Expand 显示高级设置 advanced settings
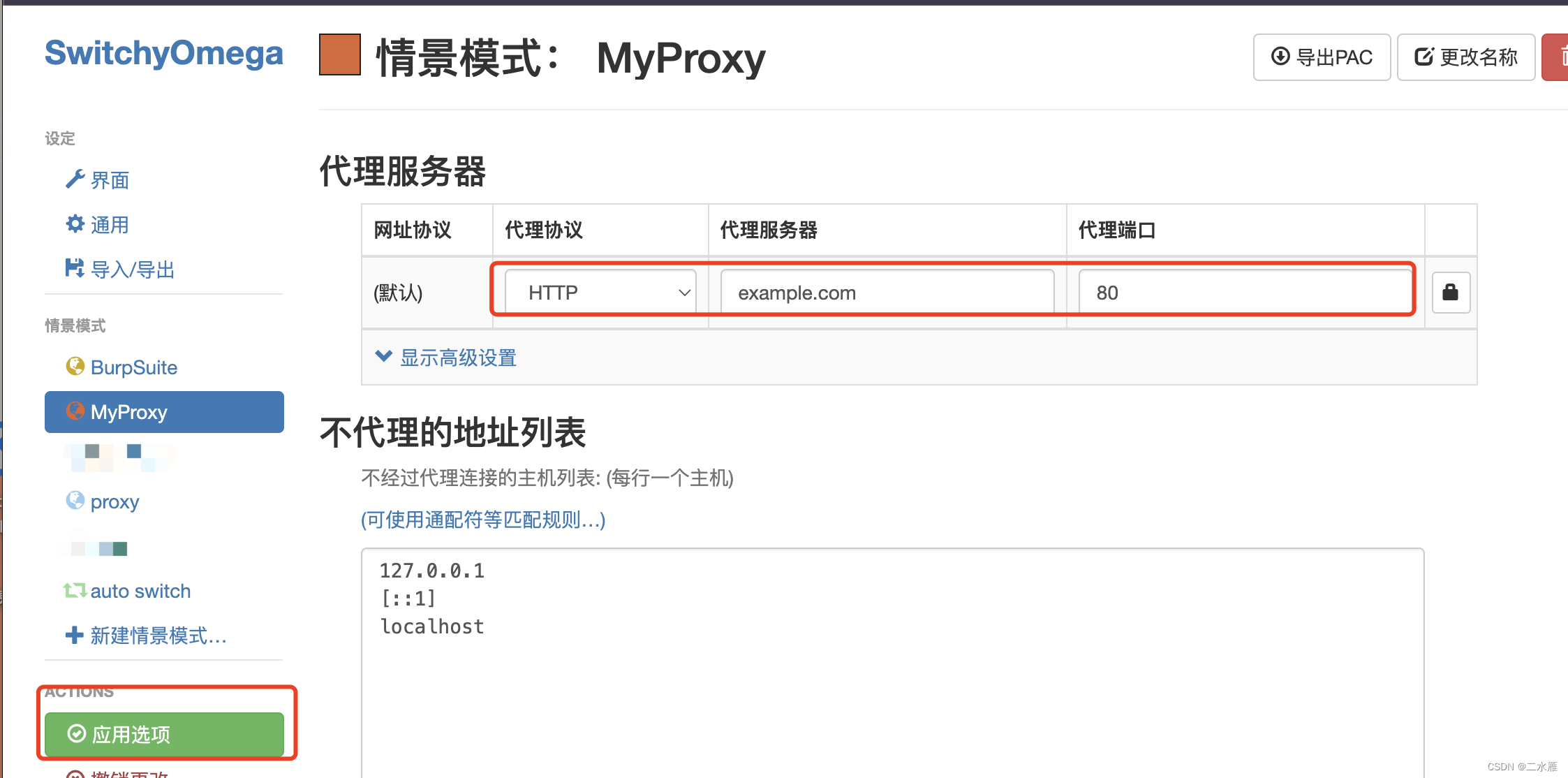The height and width of the screenshot is (778, 1568). pos(458,358)
